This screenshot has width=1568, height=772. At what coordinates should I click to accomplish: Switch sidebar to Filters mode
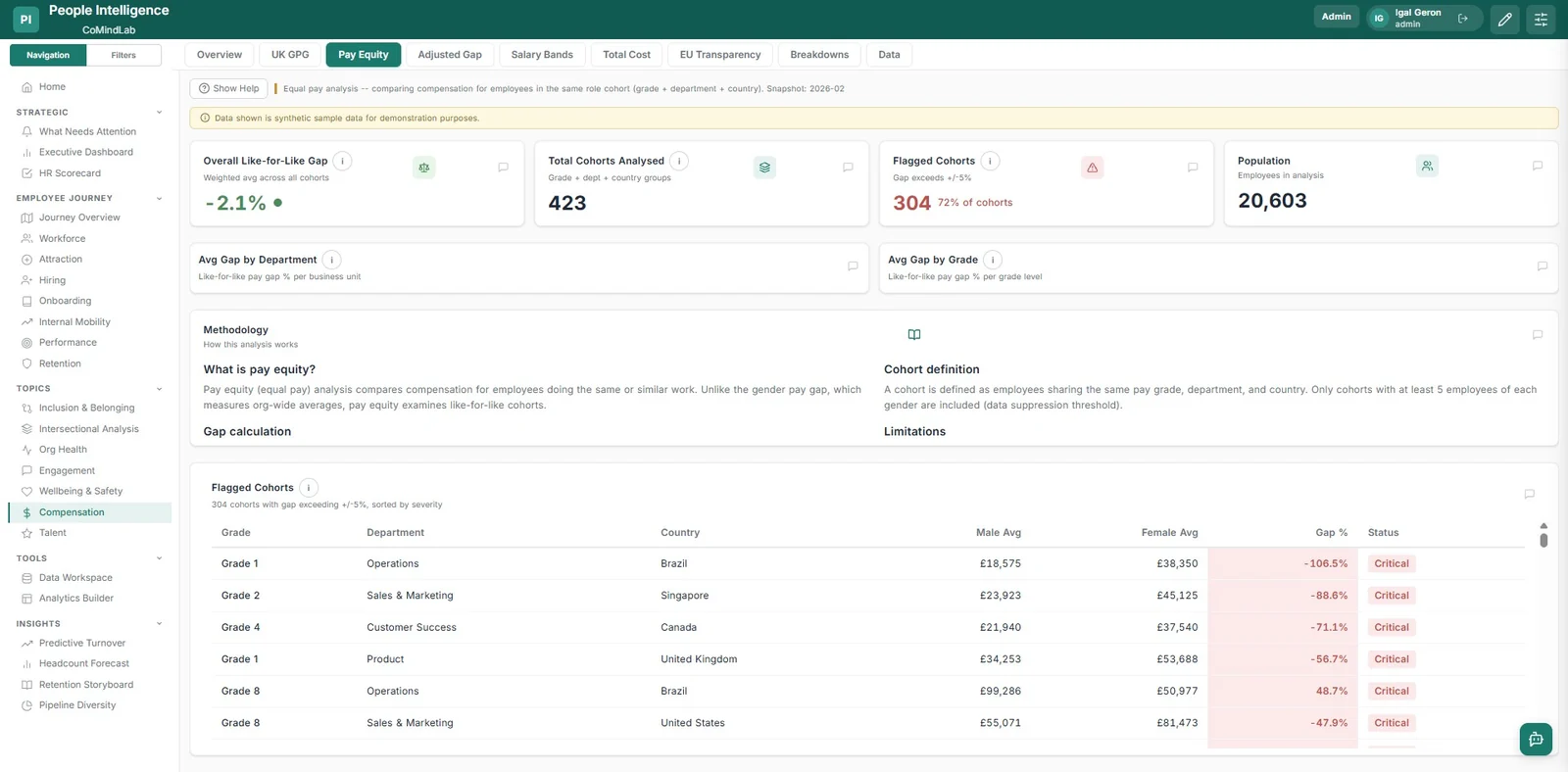click(x=123, y=55)
